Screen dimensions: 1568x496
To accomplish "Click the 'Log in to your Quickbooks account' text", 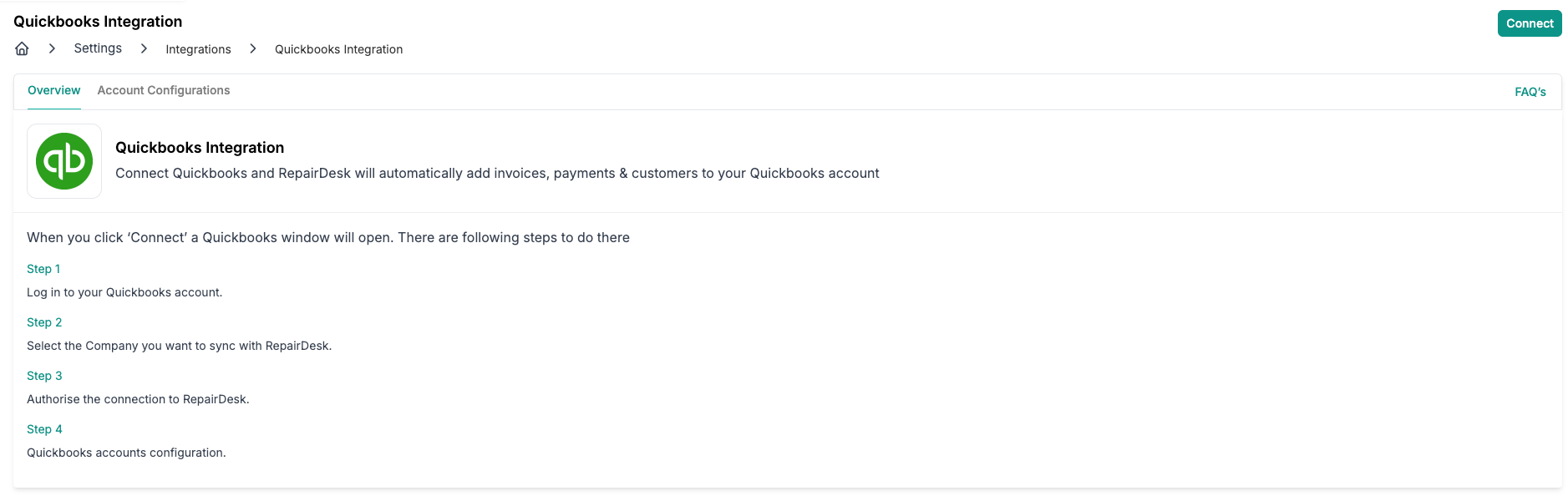I will point(124,292).
